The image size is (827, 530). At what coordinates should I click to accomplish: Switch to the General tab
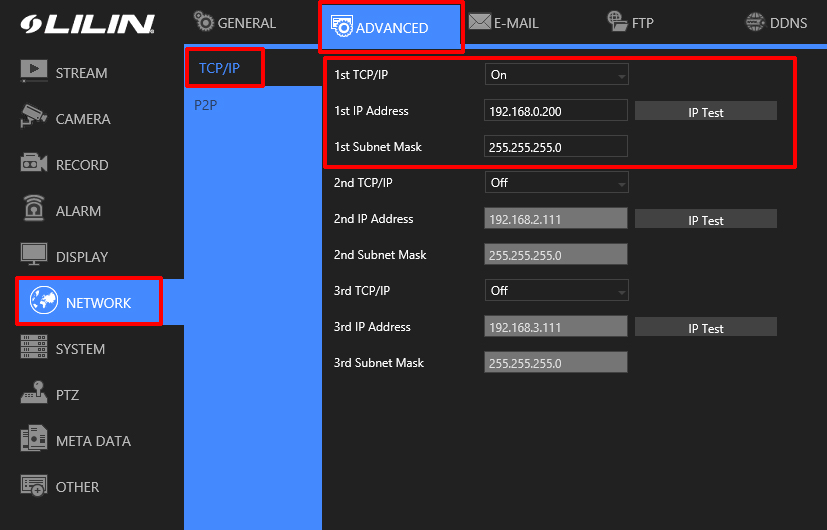[234, 23]
